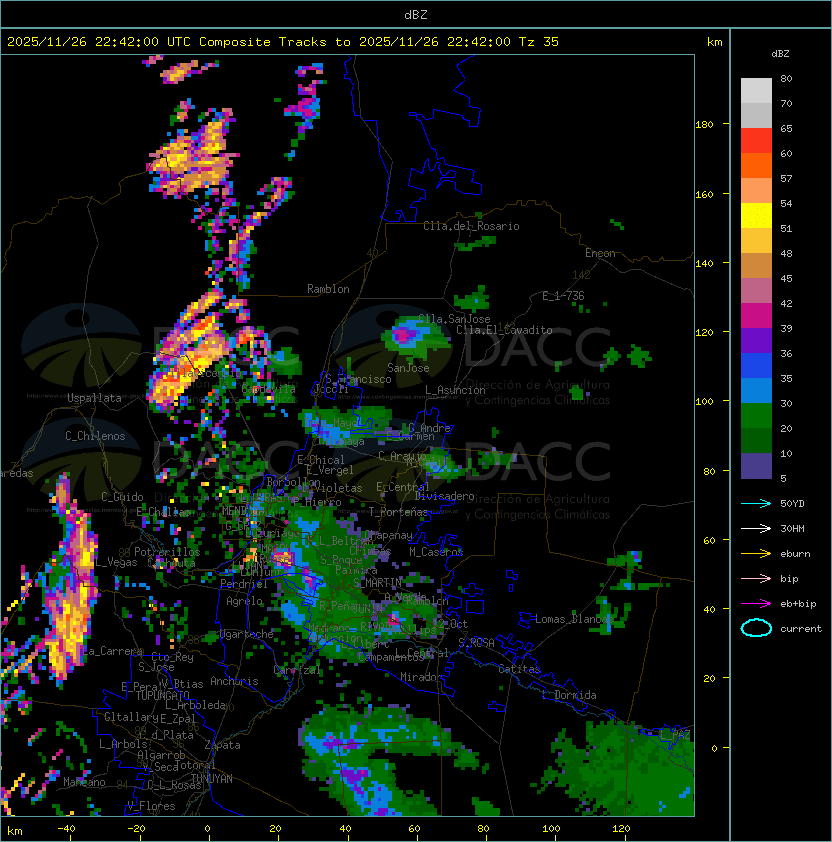Click the Anchoris place label
Image resolution: width=832 pixels, height=842 pixels.
[x=234, y=681]
